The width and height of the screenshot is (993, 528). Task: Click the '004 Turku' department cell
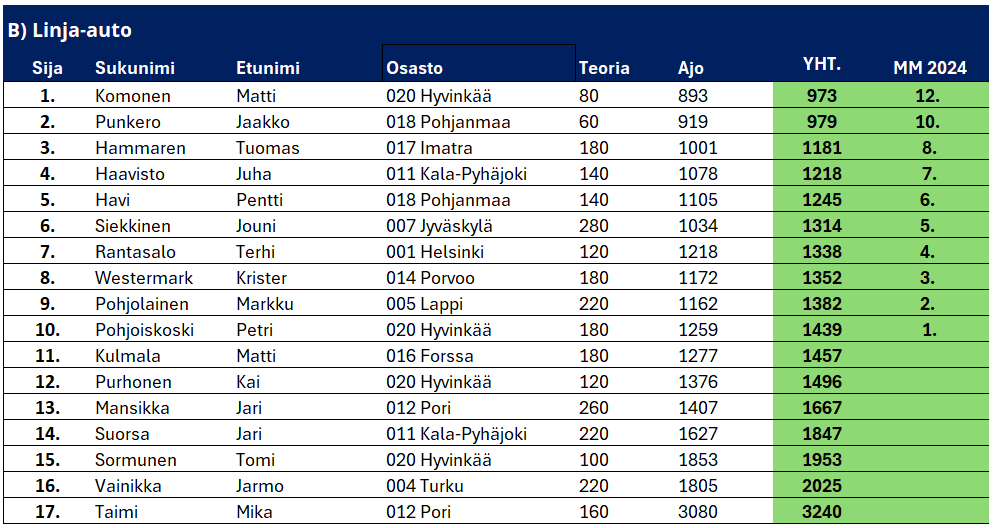coord(425,486)
